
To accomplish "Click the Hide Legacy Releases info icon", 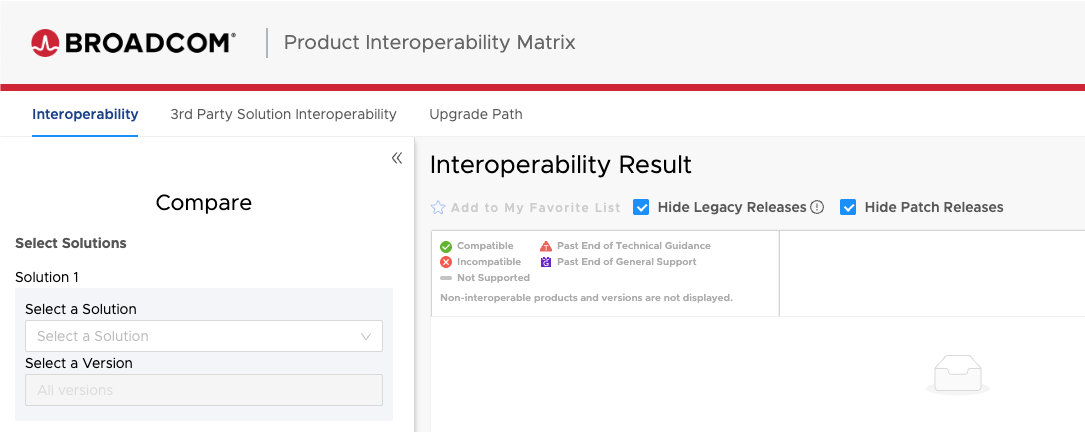I will click(817, 207).
